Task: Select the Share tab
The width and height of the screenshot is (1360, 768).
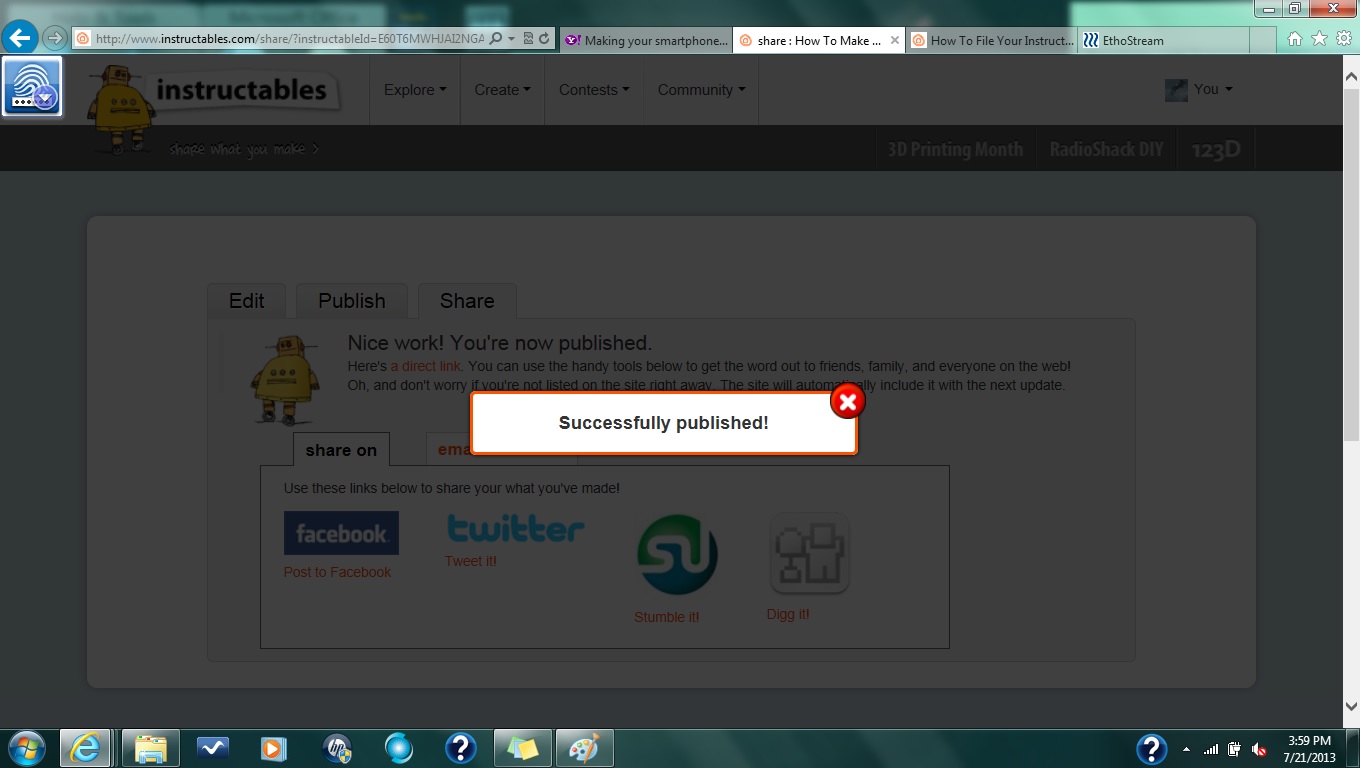Action: (x=467, y=301)
